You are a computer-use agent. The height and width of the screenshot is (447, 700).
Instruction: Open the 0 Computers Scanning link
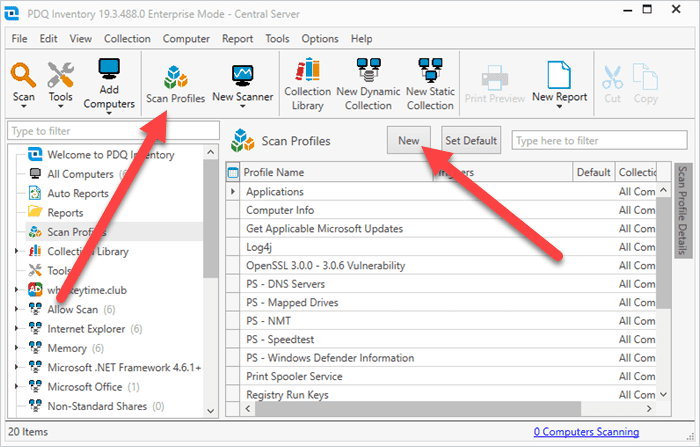pos(586,431)
